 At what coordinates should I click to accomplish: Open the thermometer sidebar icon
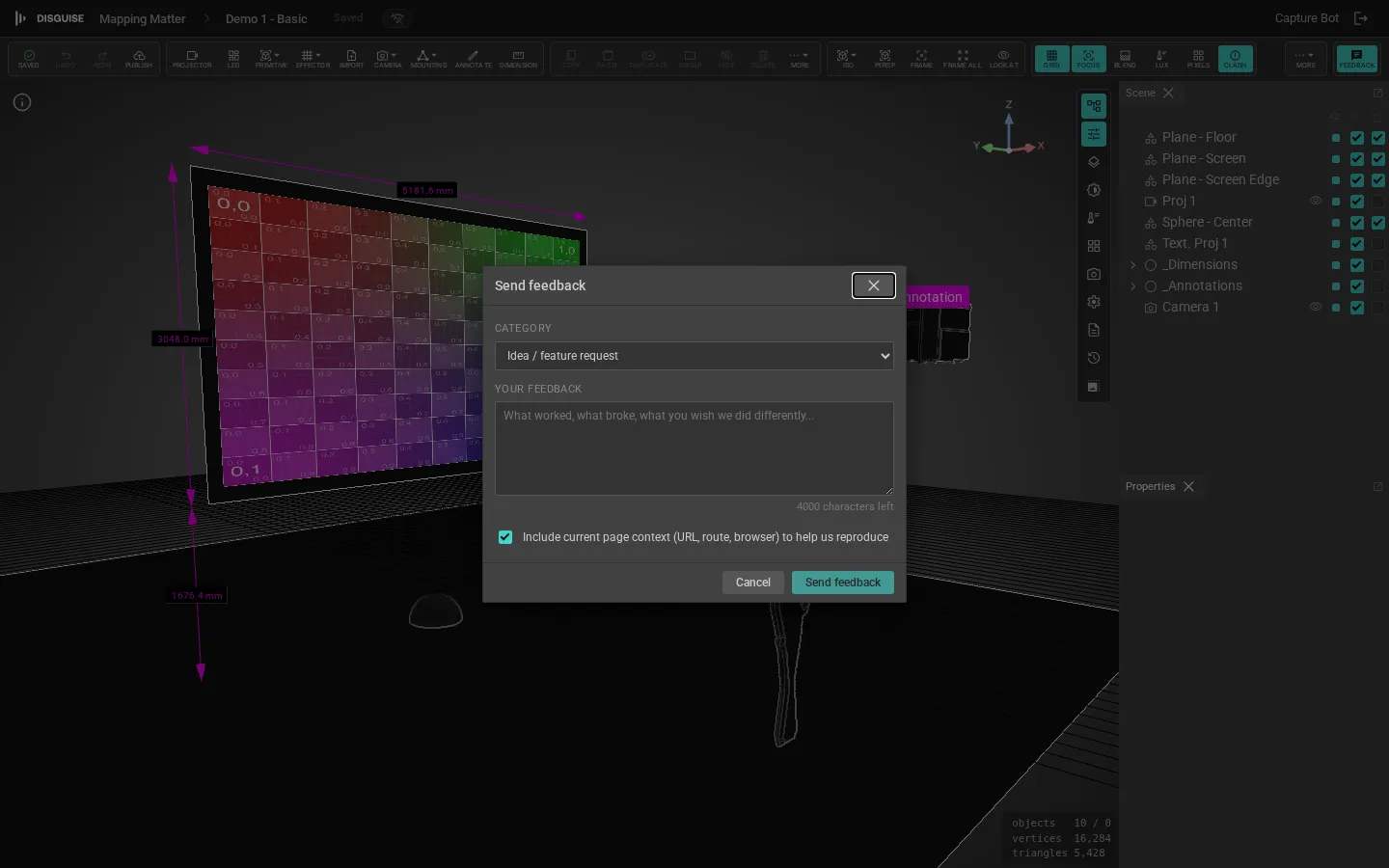pyautogui.click(x=1094, y=218)
